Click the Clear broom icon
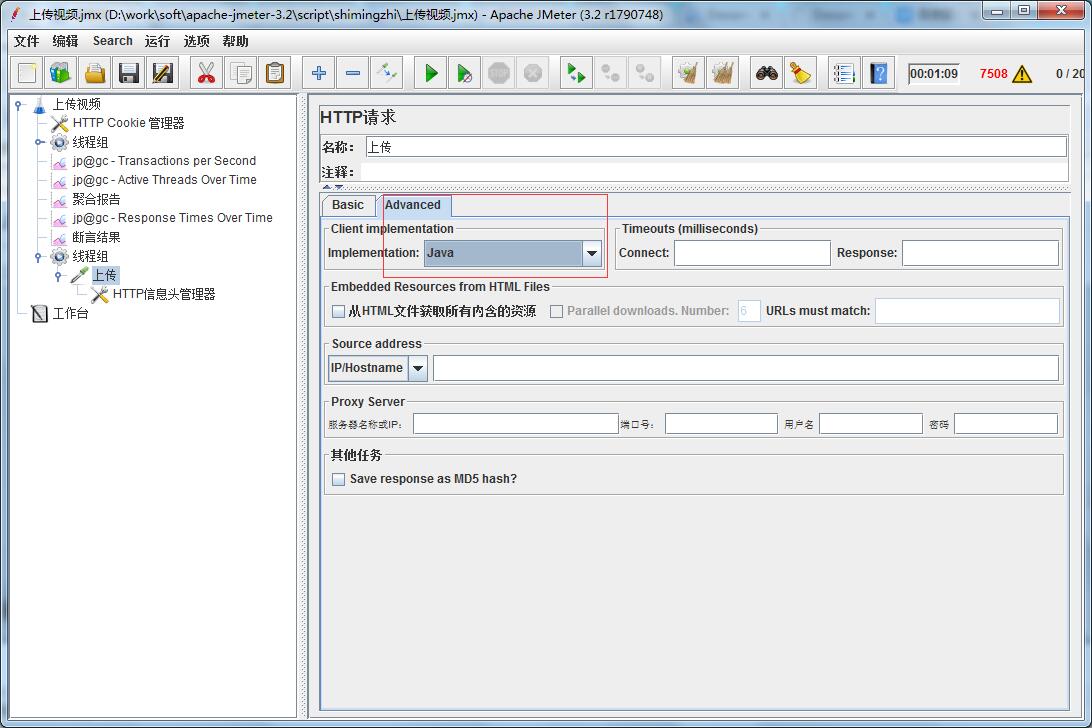Screen dimensions: 1092x728 (x=688, y=72)
